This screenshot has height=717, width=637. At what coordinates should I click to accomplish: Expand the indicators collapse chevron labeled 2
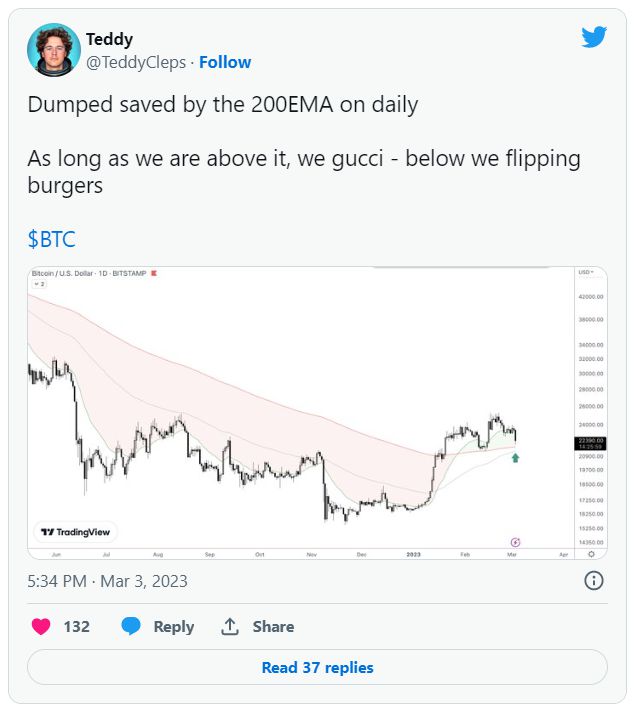[x=40, y=284]
